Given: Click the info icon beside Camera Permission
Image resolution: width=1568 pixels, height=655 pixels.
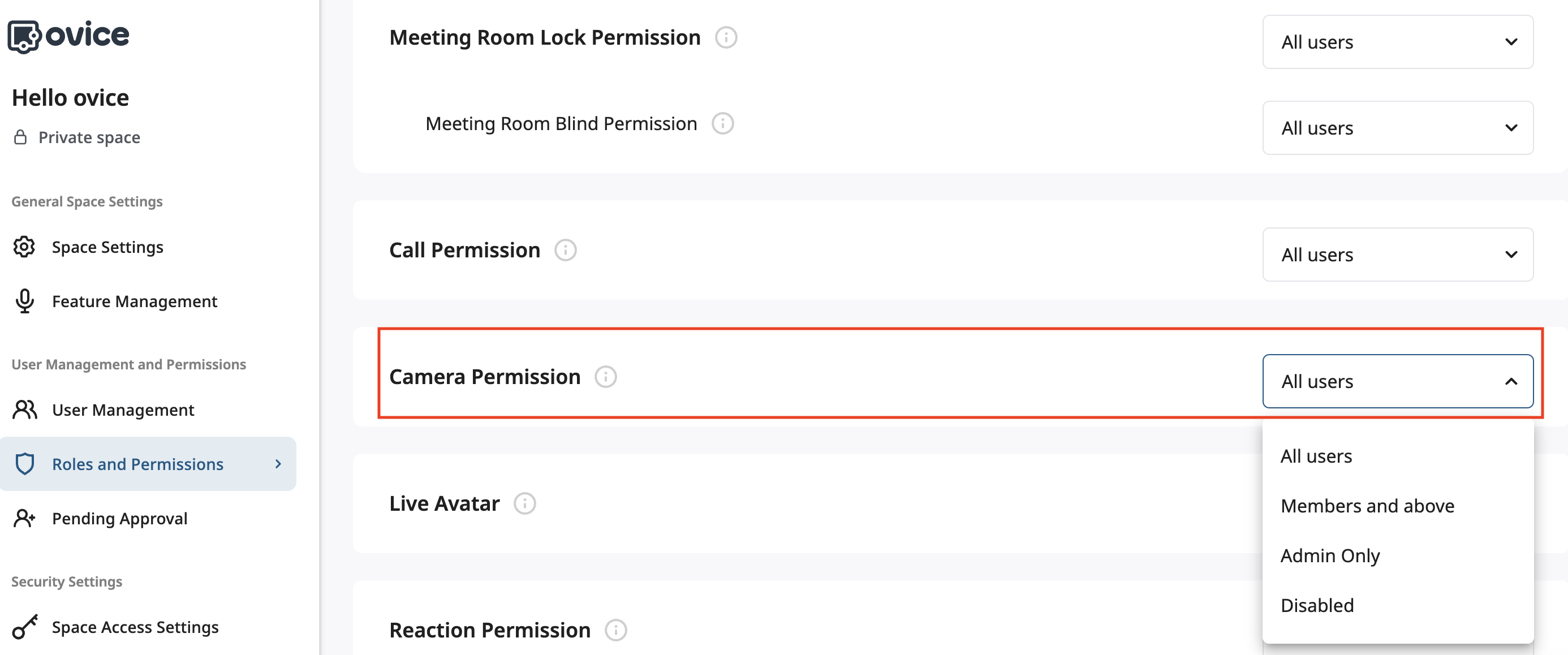Looking at the screenshot, I should pos(606,376).
